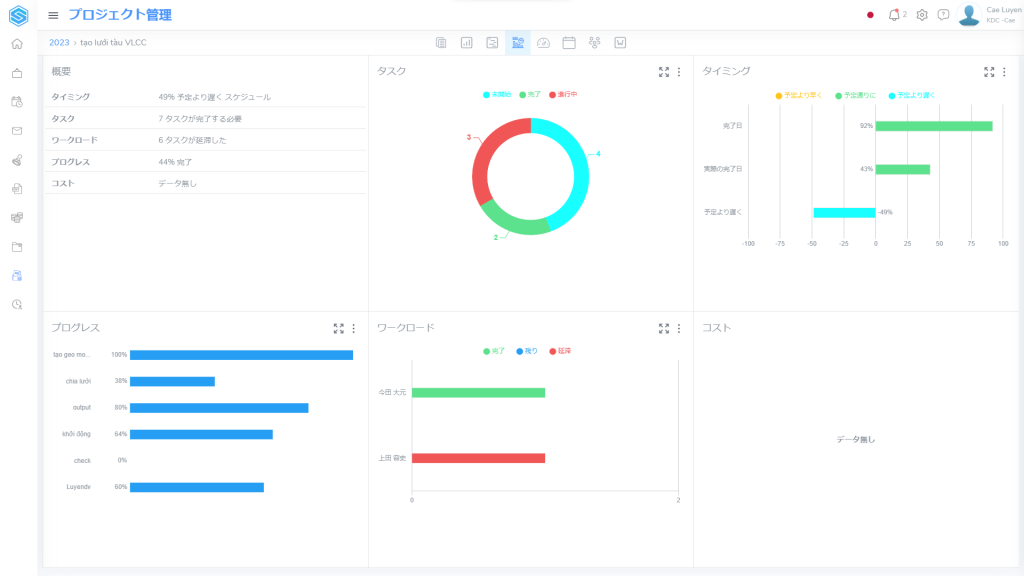The width and height of the screenshot is (1024, 576).
Task: Expand the ワークロード panel to fullscreen
Action: point(664,328)
